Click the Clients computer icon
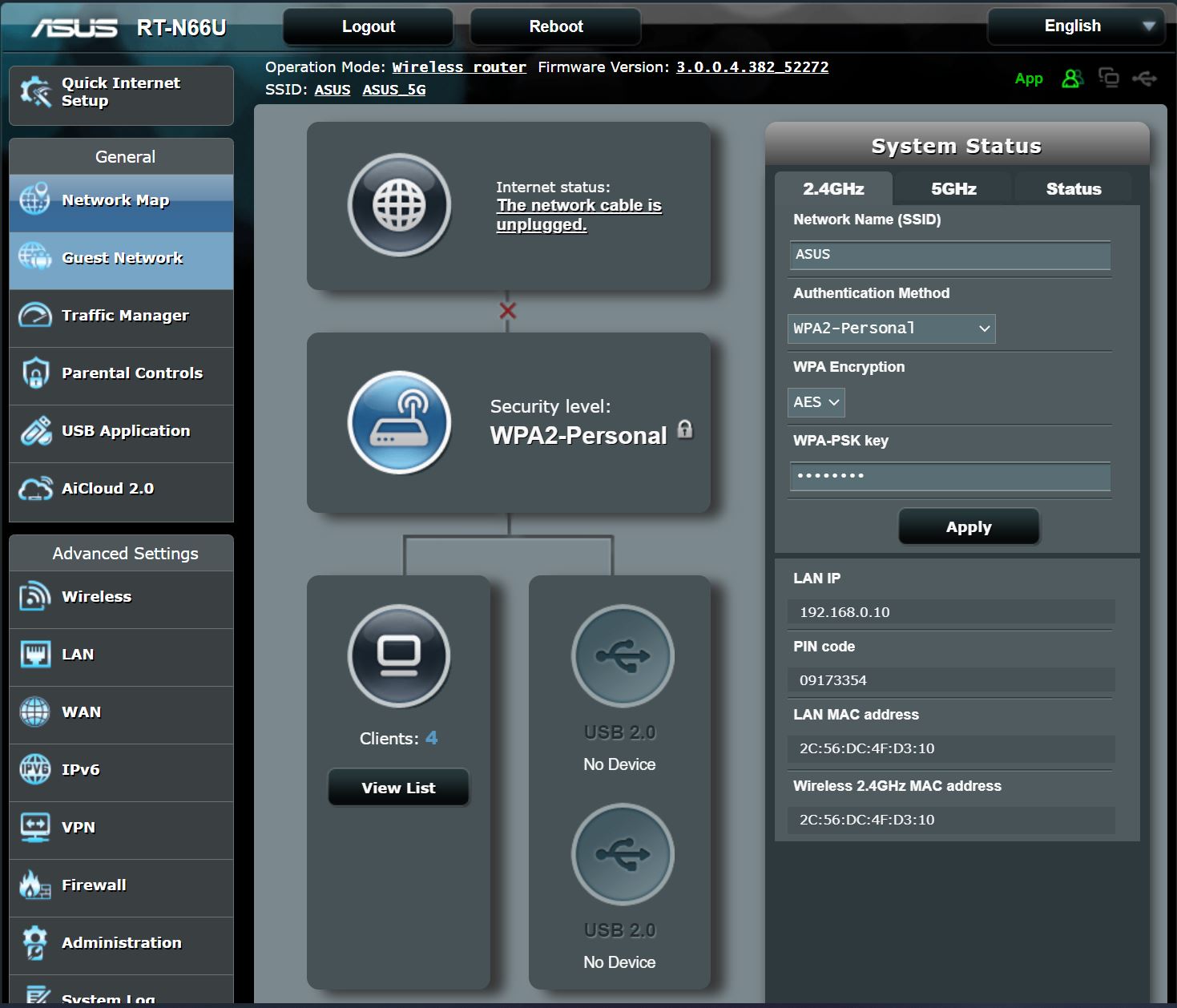The height and width of the screenshot is (1008, 1177). [399, 656]
